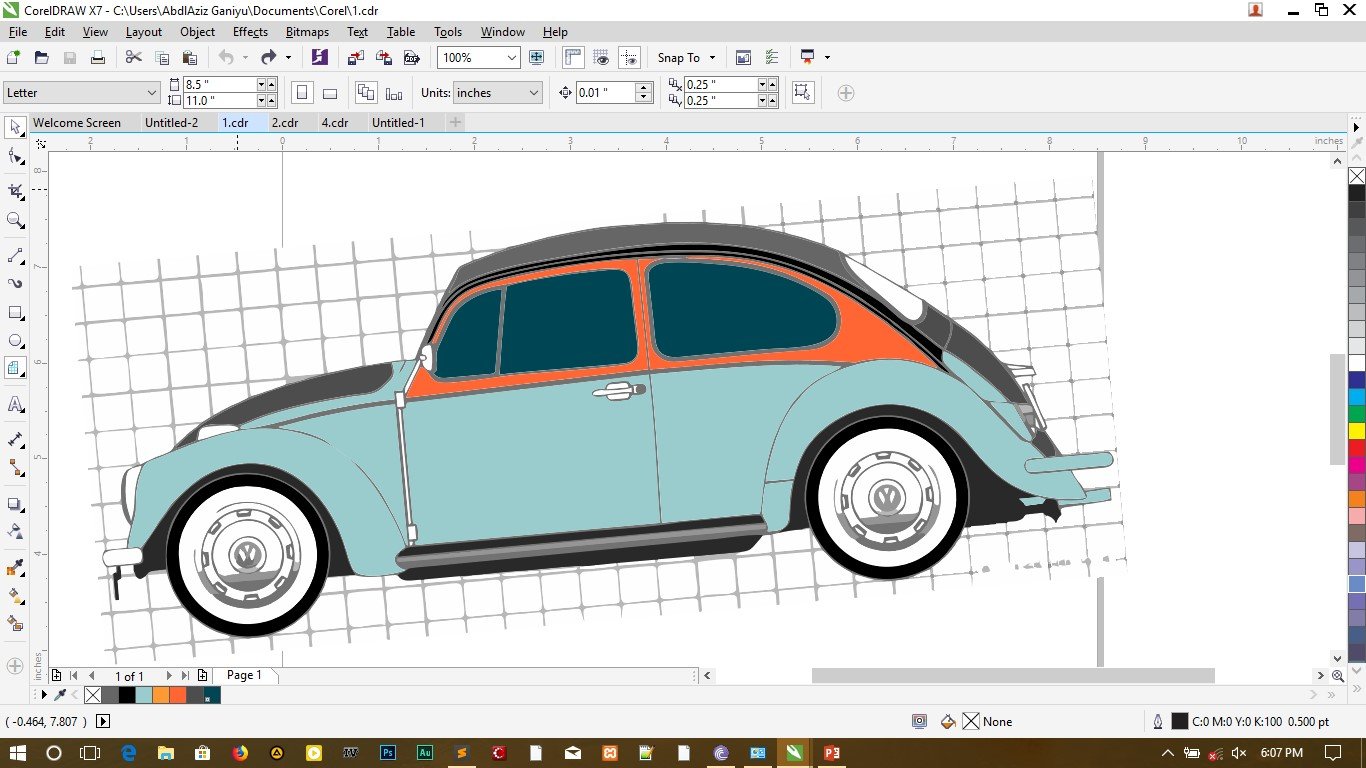Click the Import icon
Image resolution: width=1366 pixels, height=768 pixels.
tap(356, 58)
